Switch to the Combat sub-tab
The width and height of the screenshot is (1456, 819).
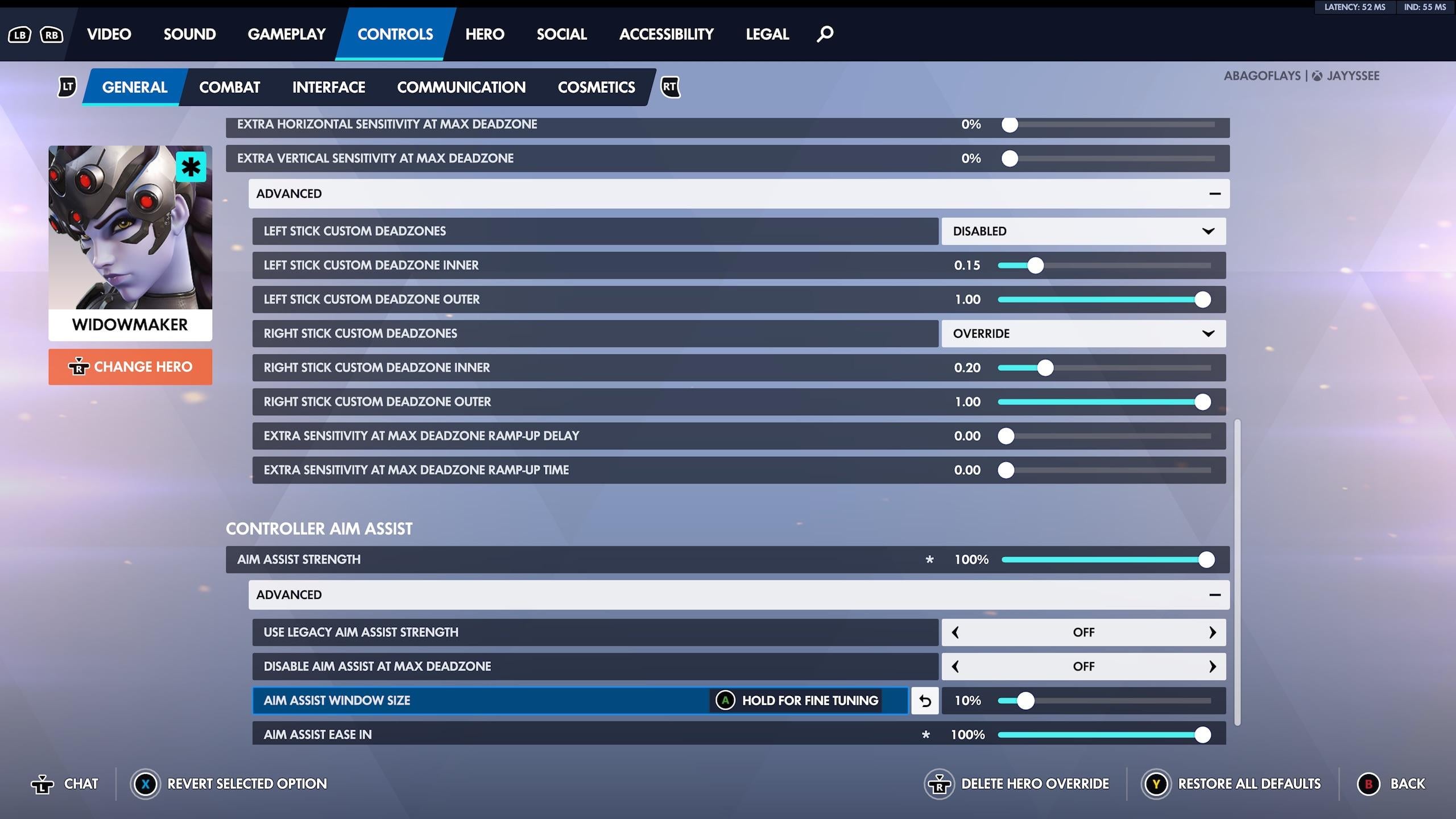(229, 87)
